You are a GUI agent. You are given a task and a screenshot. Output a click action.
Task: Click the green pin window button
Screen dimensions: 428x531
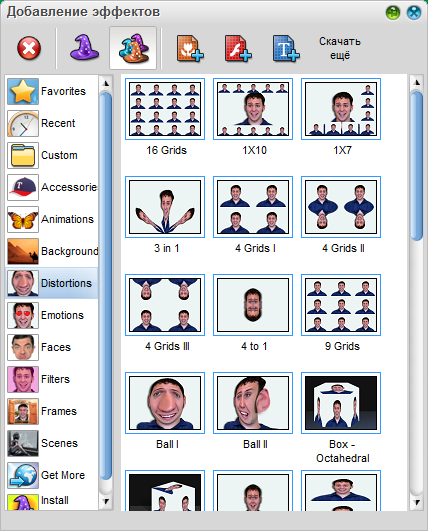(x=393, y=13)
